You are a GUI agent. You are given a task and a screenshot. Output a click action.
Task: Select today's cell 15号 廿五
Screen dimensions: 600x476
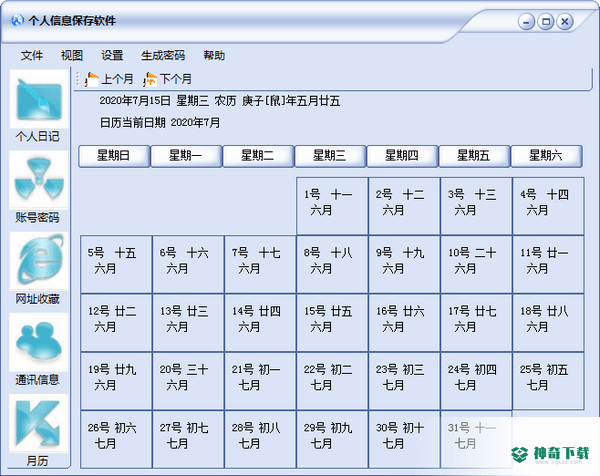click(333, 323)
